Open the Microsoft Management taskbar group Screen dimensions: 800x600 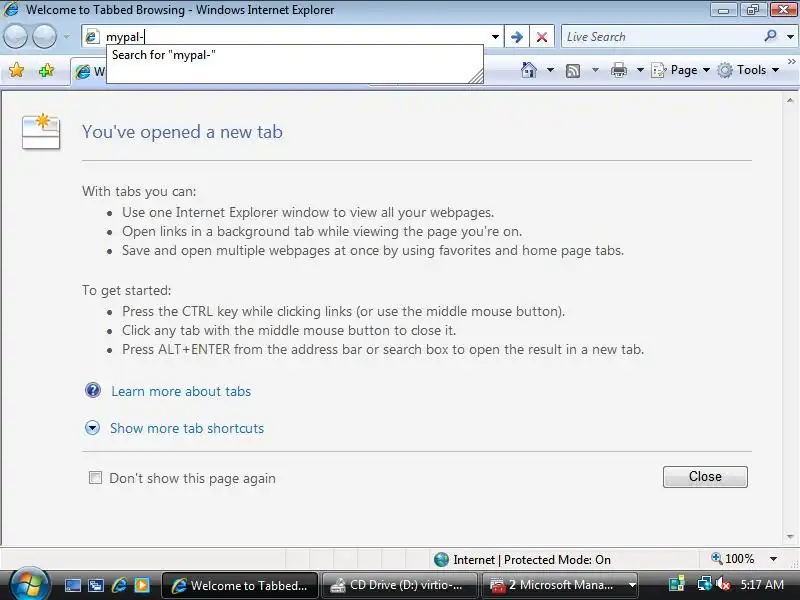coord(560,585)
